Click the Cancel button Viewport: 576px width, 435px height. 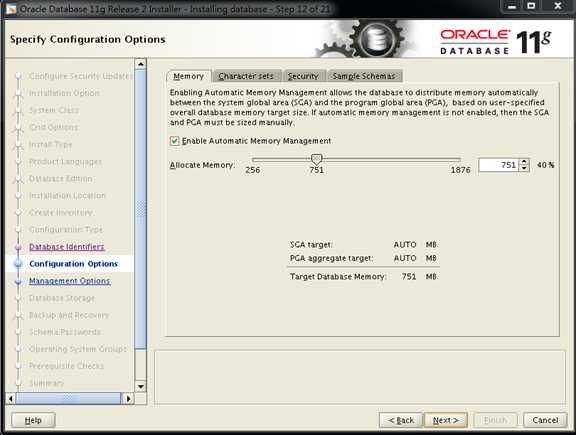[x=545, y=420]
